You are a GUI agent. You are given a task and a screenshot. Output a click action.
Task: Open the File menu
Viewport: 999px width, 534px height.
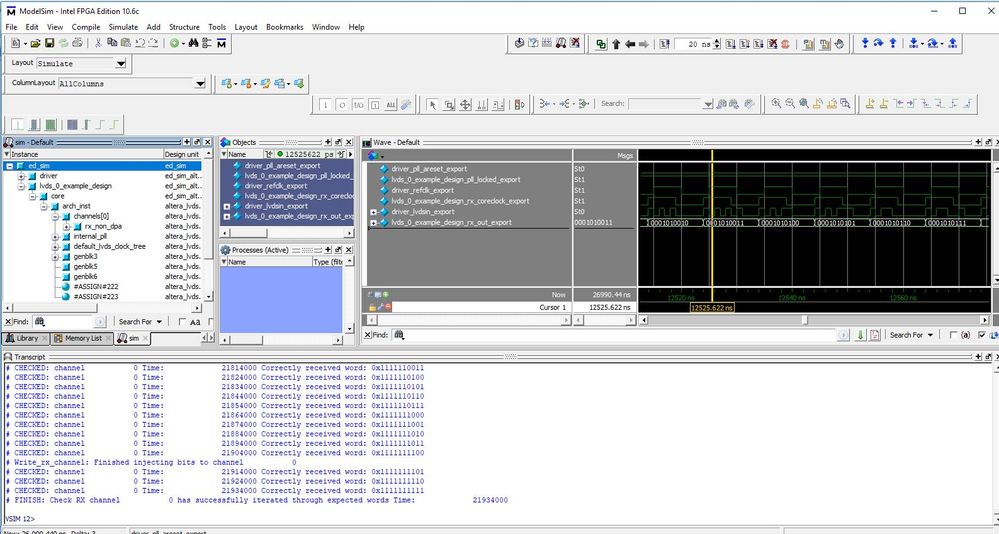11,27
